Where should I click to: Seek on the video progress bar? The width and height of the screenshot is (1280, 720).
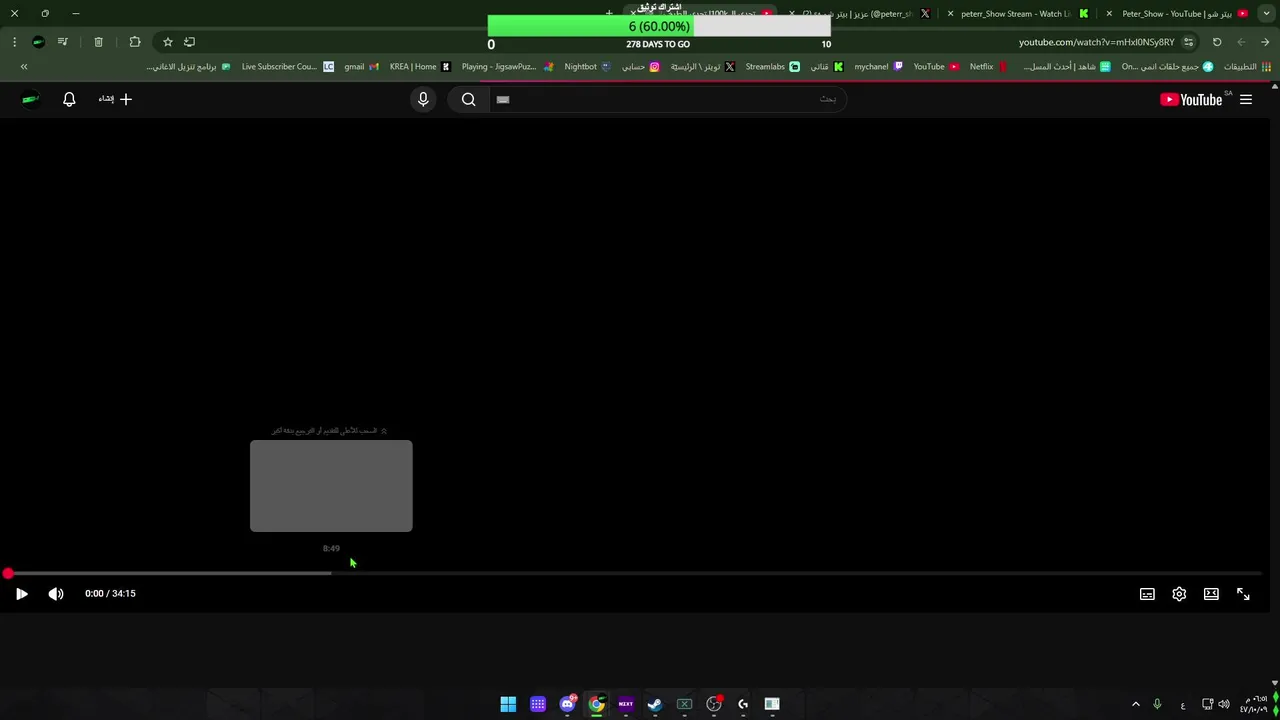[x=636, y=573]
